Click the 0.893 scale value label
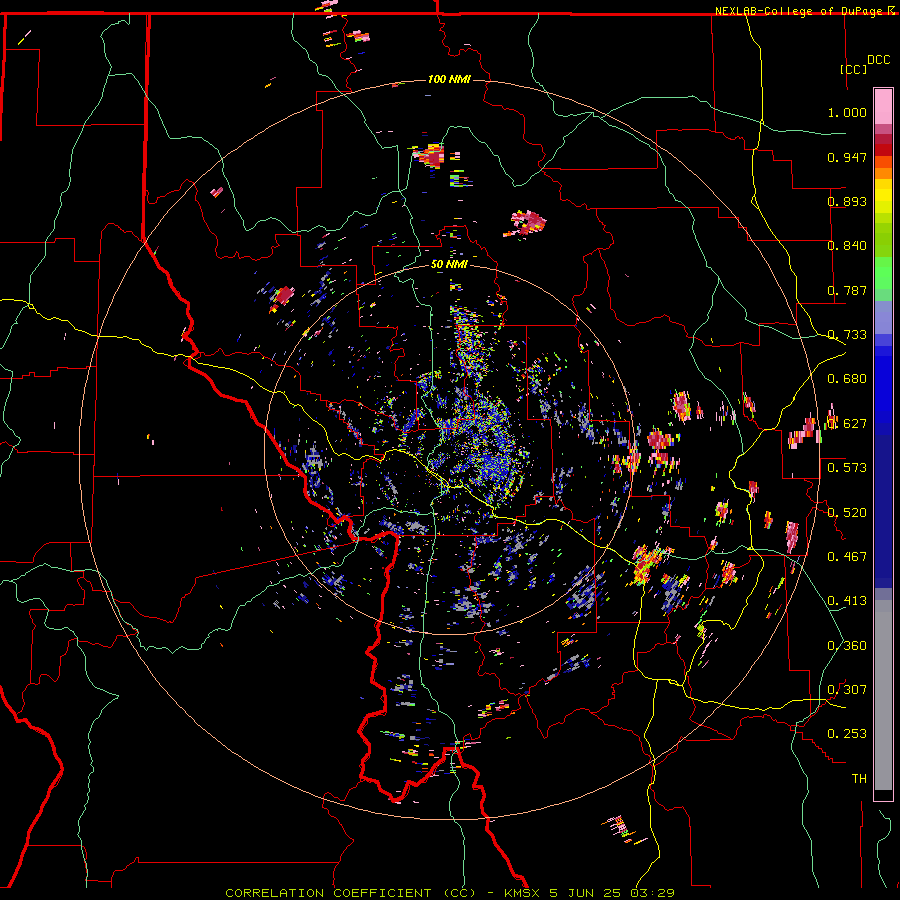900x900 pixels. click(x=847, y=201)
